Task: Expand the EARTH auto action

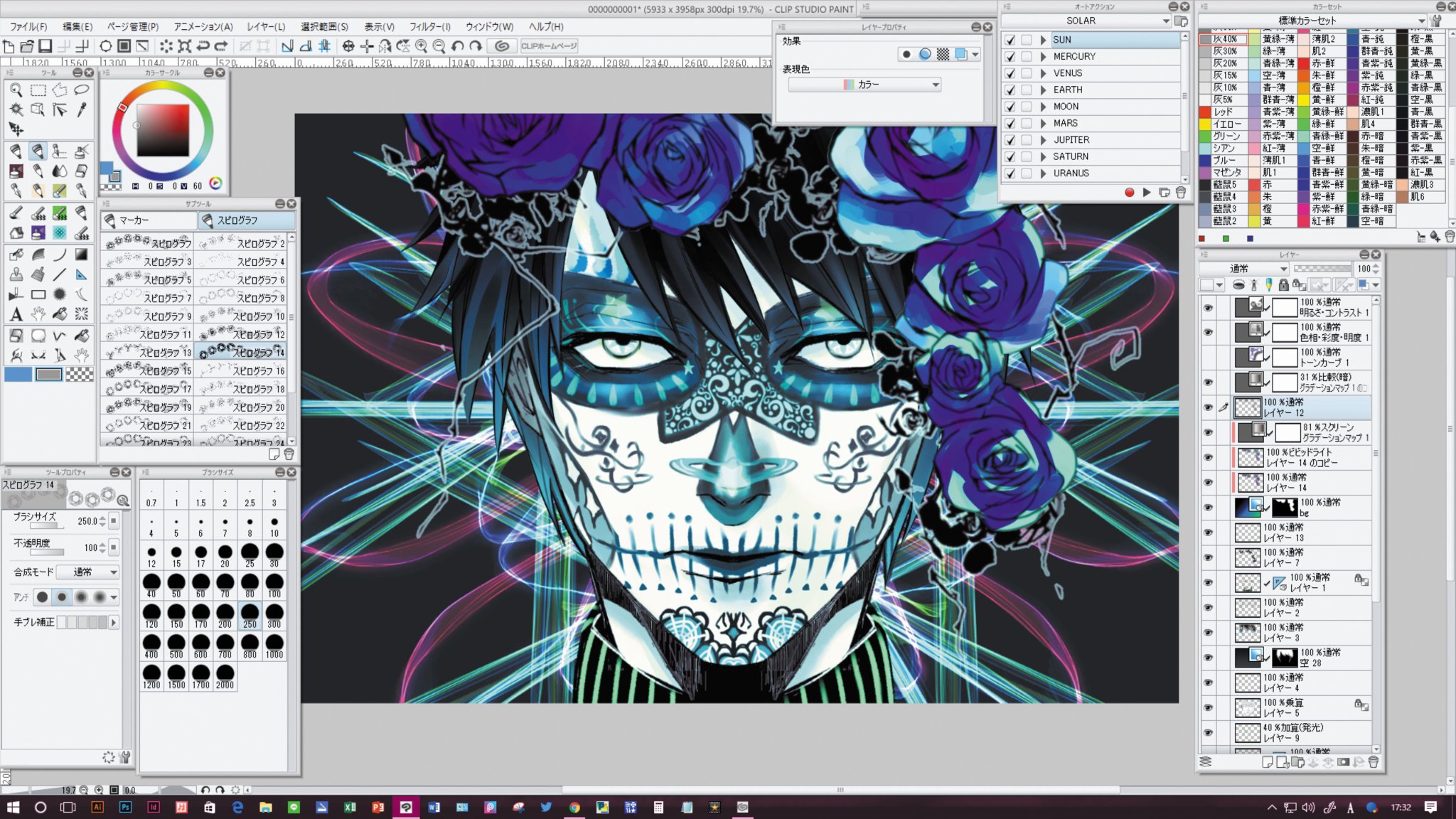Action: point(1043,90)
